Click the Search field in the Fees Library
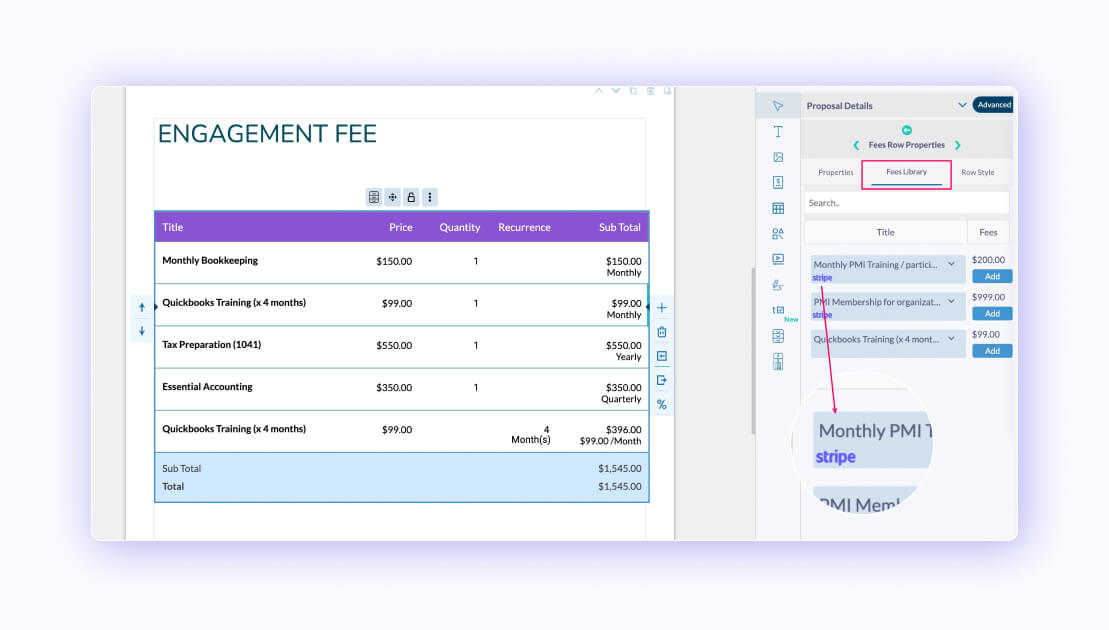Image resolution: width=1109 pixels, height=630 pixels. click(905, 202)
